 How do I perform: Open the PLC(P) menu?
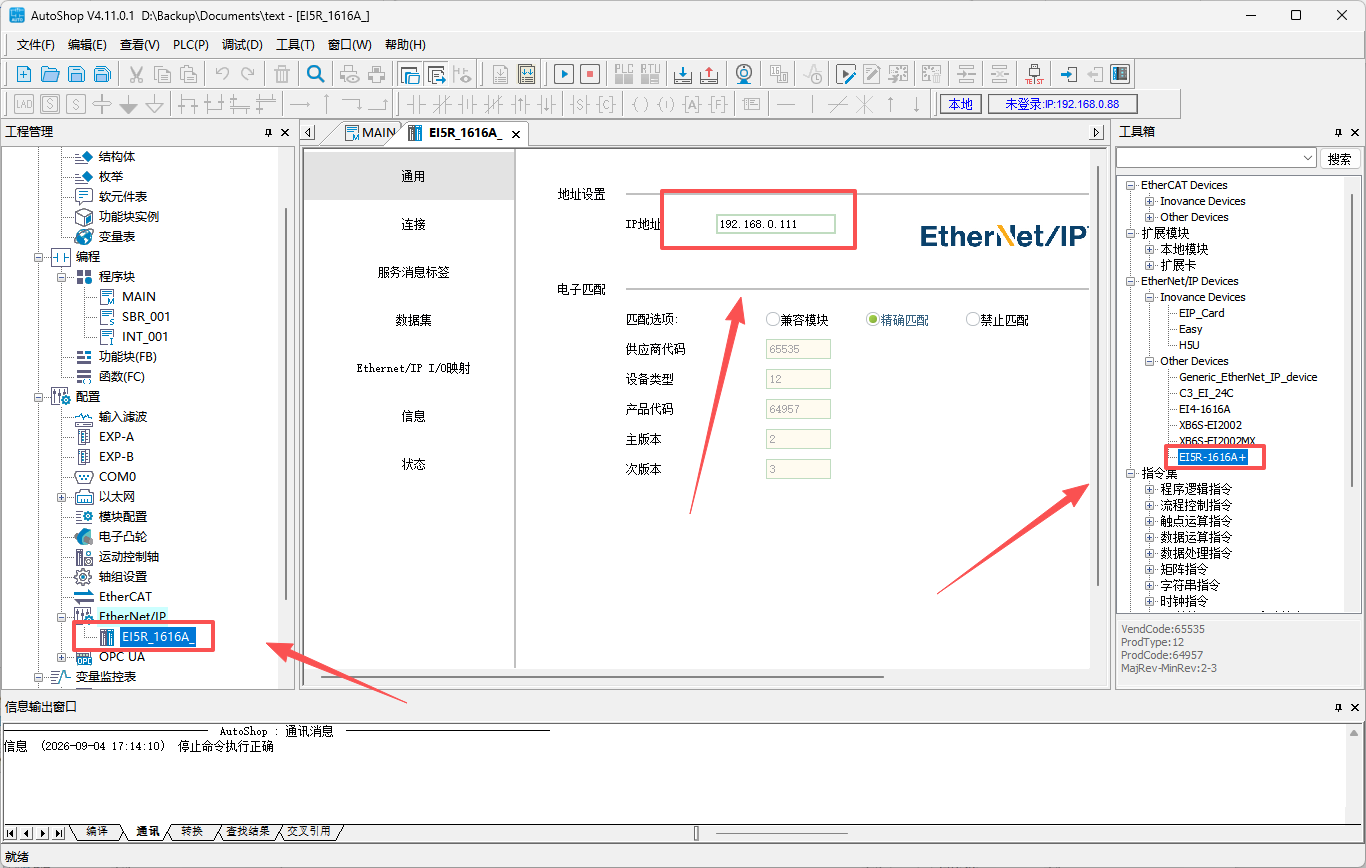click(x=191, y=45)
